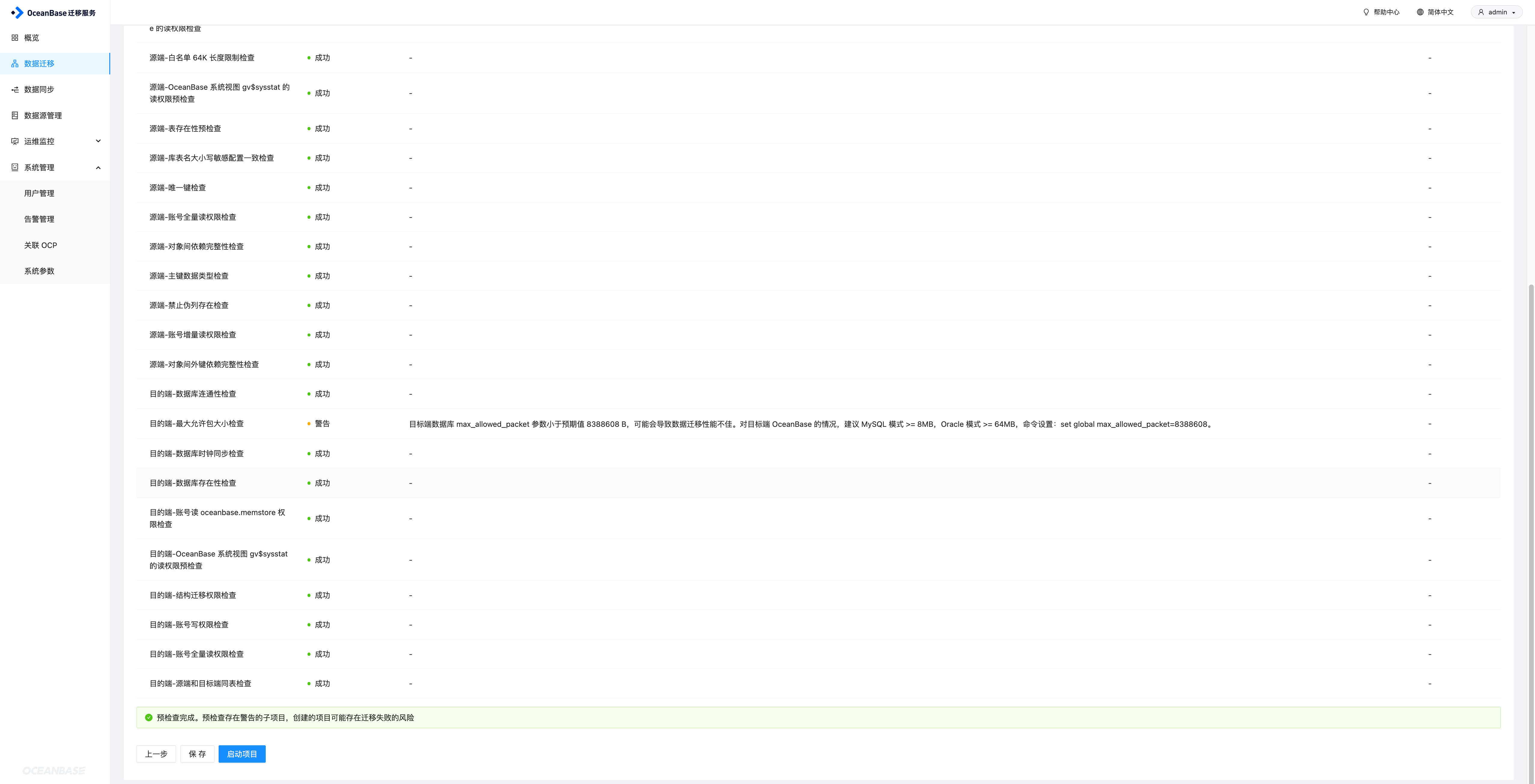Open the System Parameters (系统参数) menu item

pyautogui.click(x=39, y=271)
